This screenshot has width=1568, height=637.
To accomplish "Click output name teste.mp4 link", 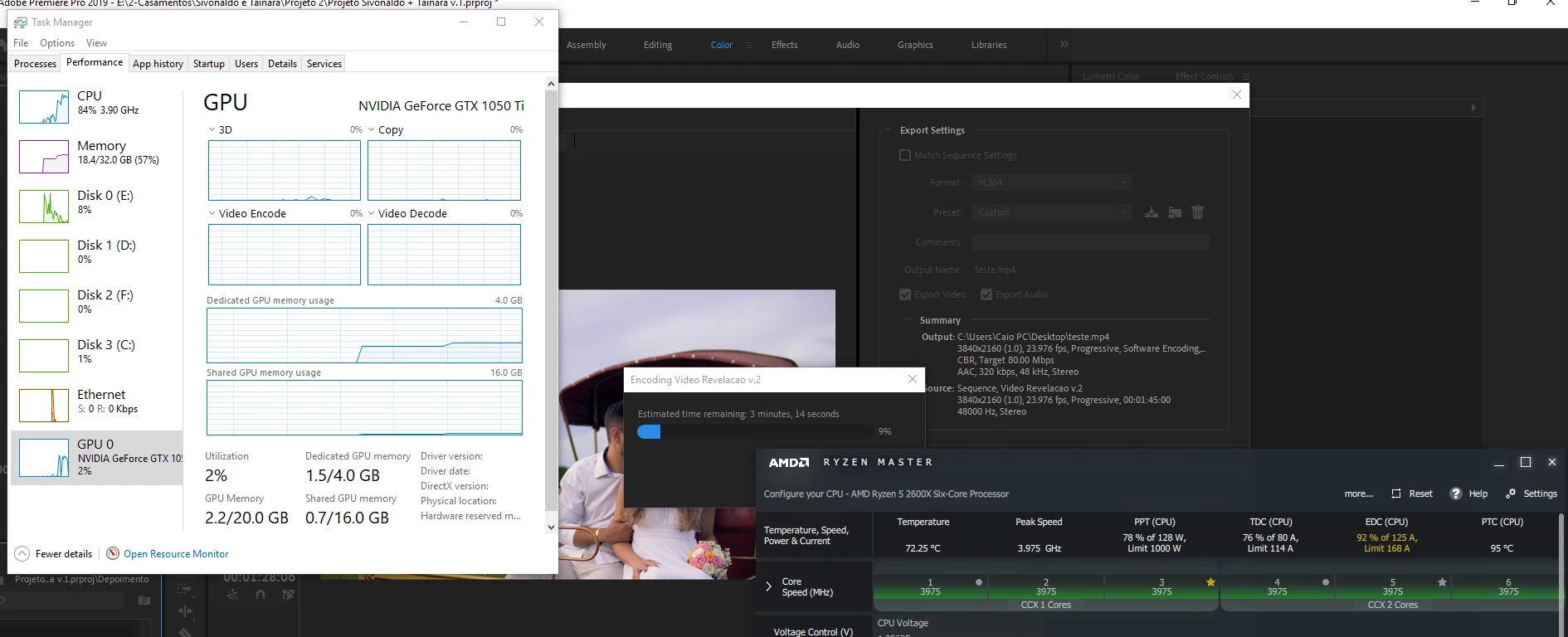I will (995, 270).
